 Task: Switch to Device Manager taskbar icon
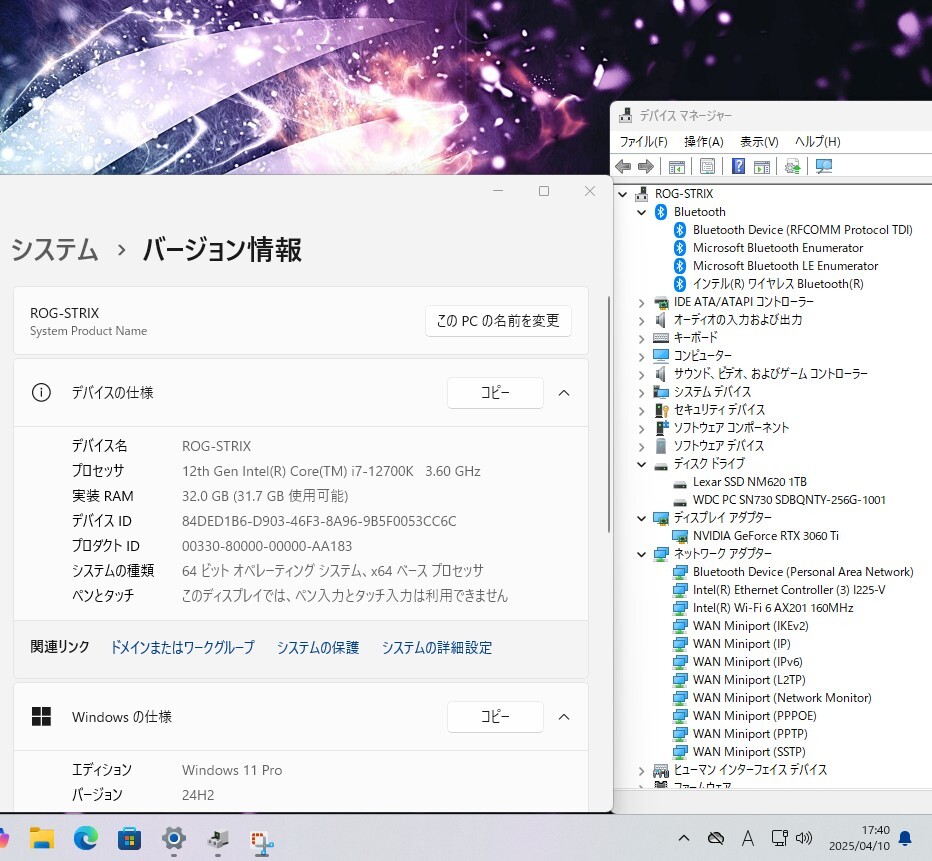[218, 838]
